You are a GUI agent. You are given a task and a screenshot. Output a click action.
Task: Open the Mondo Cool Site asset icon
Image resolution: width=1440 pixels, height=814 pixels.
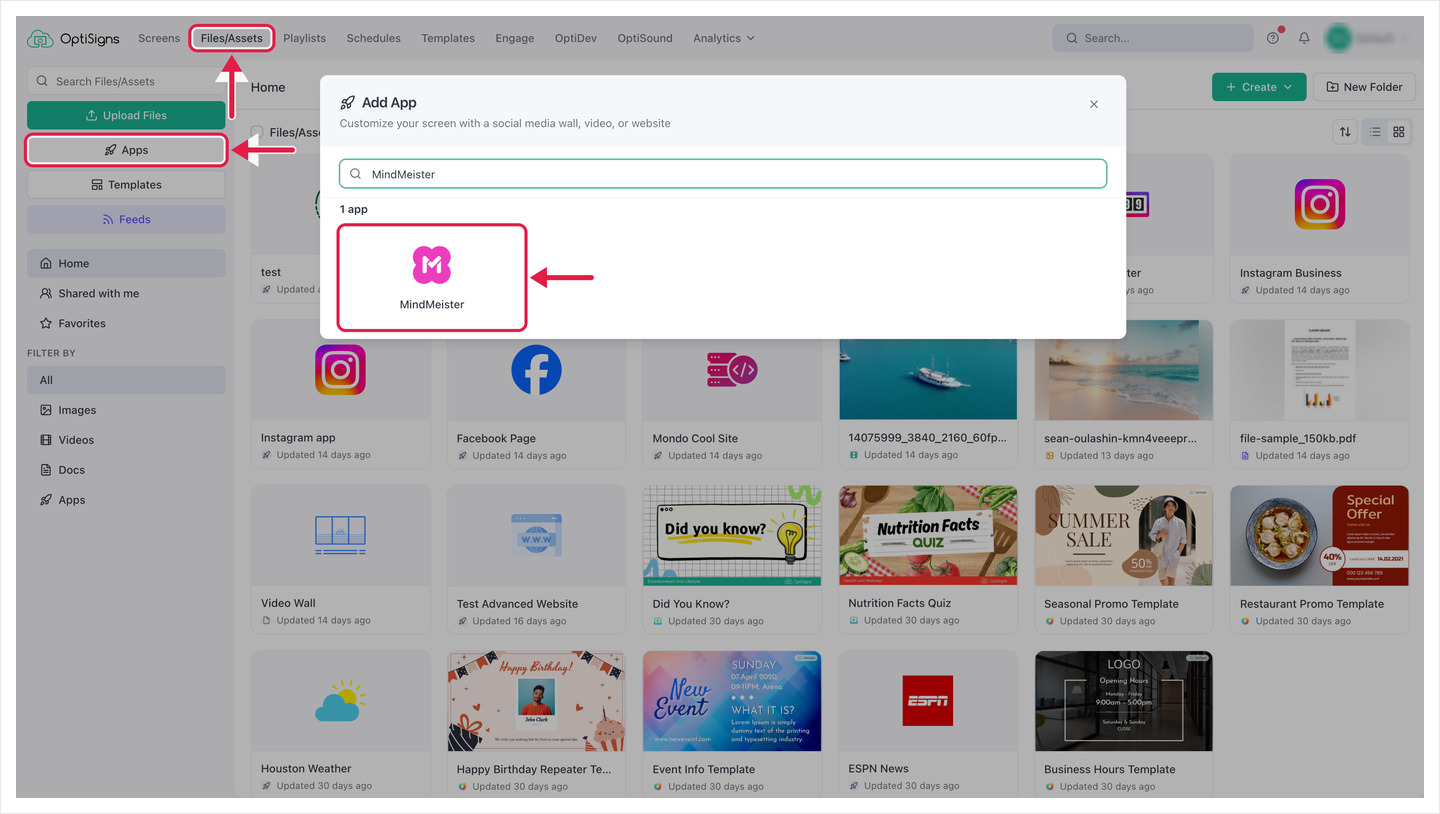[x=732, y=370]
